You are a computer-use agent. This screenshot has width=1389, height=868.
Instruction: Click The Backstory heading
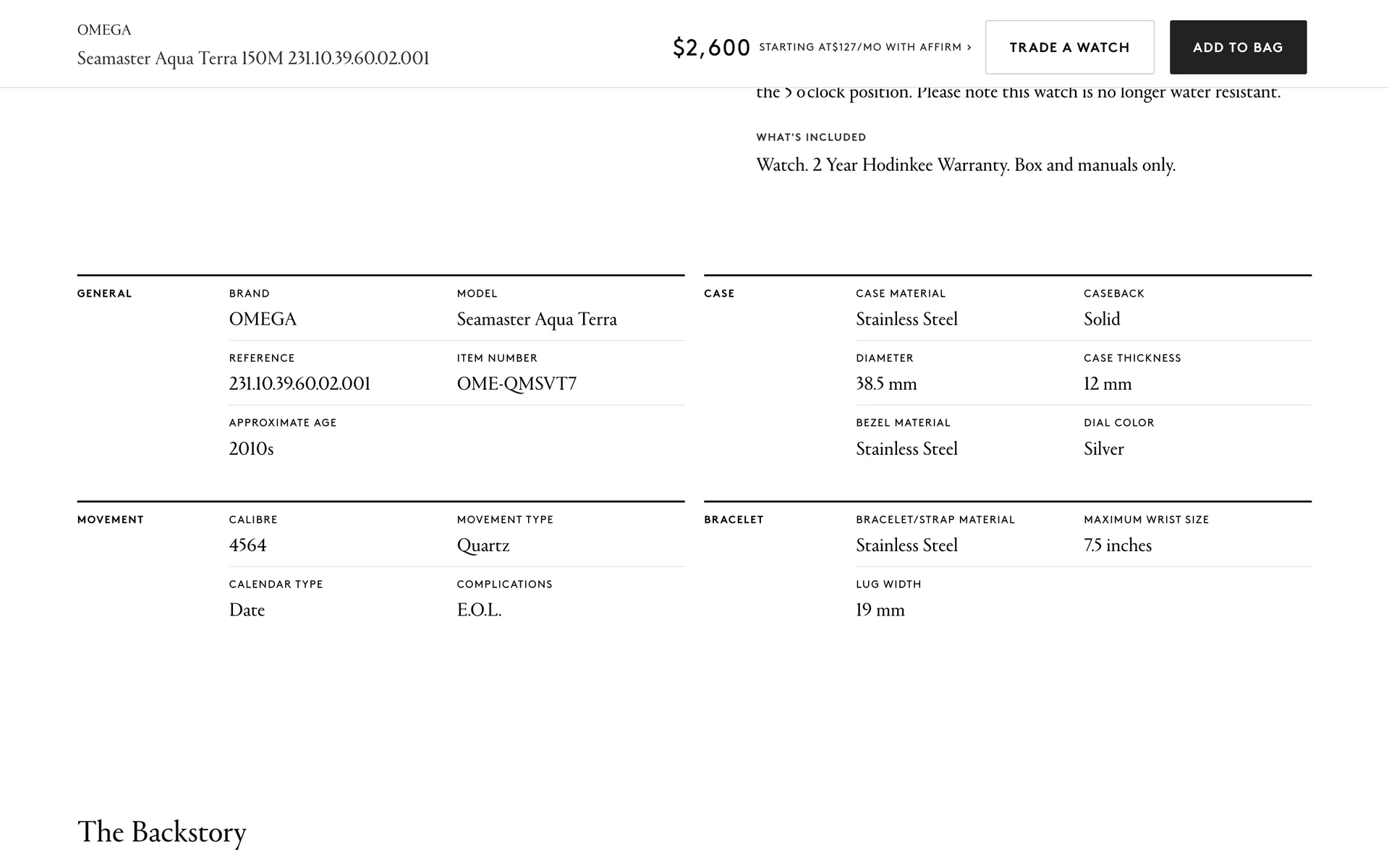[x=161, y=832]
